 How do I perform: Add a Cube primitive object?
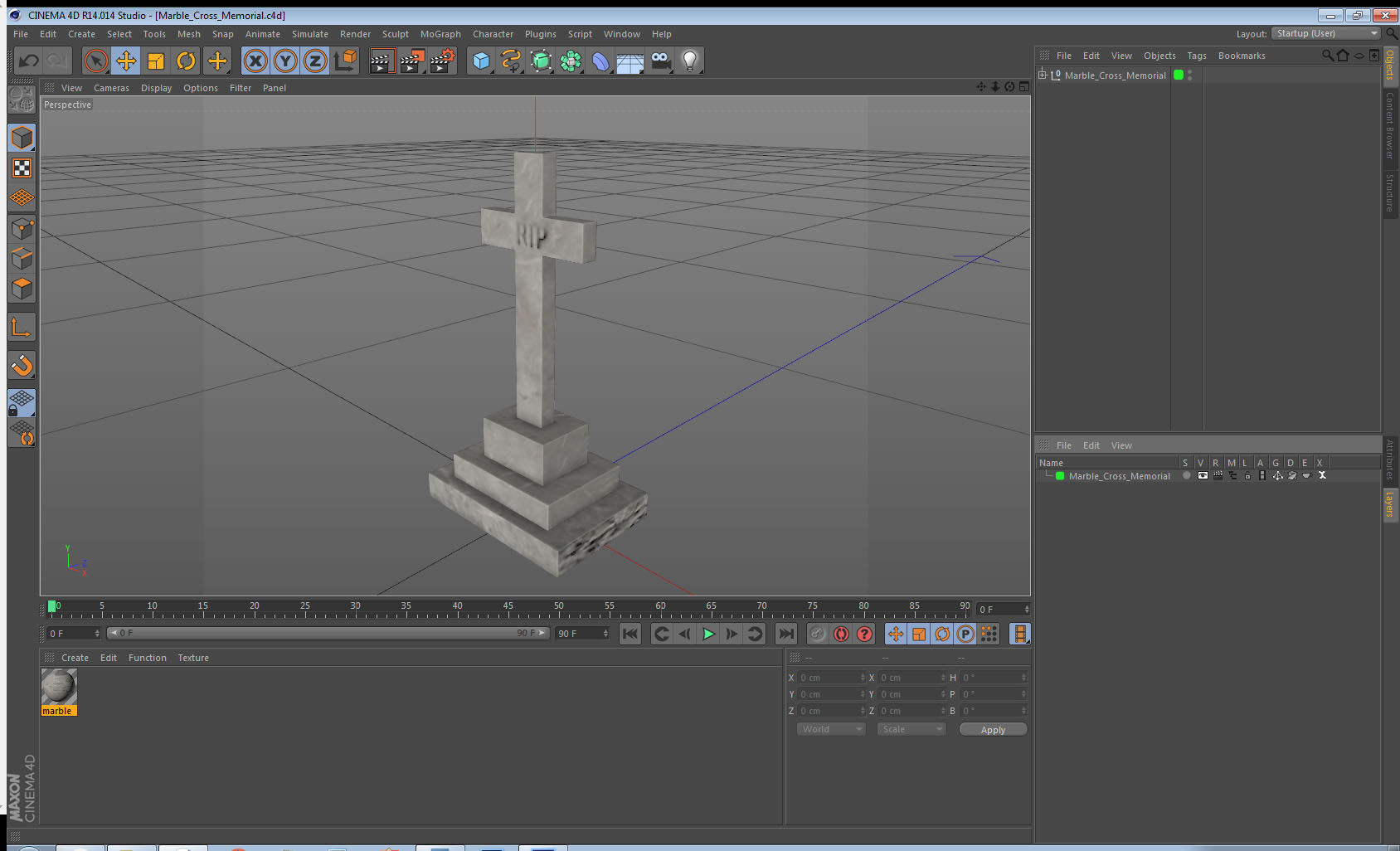tap(481, 61)
